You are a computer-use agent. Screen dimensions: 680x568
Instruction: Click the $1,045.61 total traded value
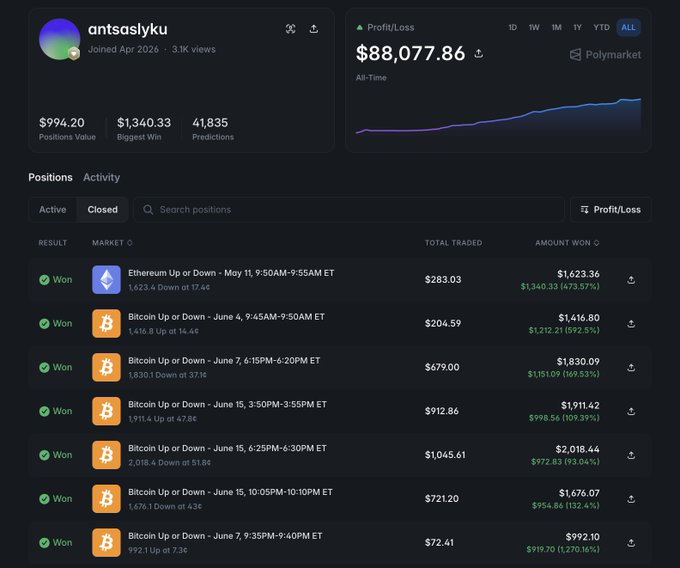pos(445,455)
